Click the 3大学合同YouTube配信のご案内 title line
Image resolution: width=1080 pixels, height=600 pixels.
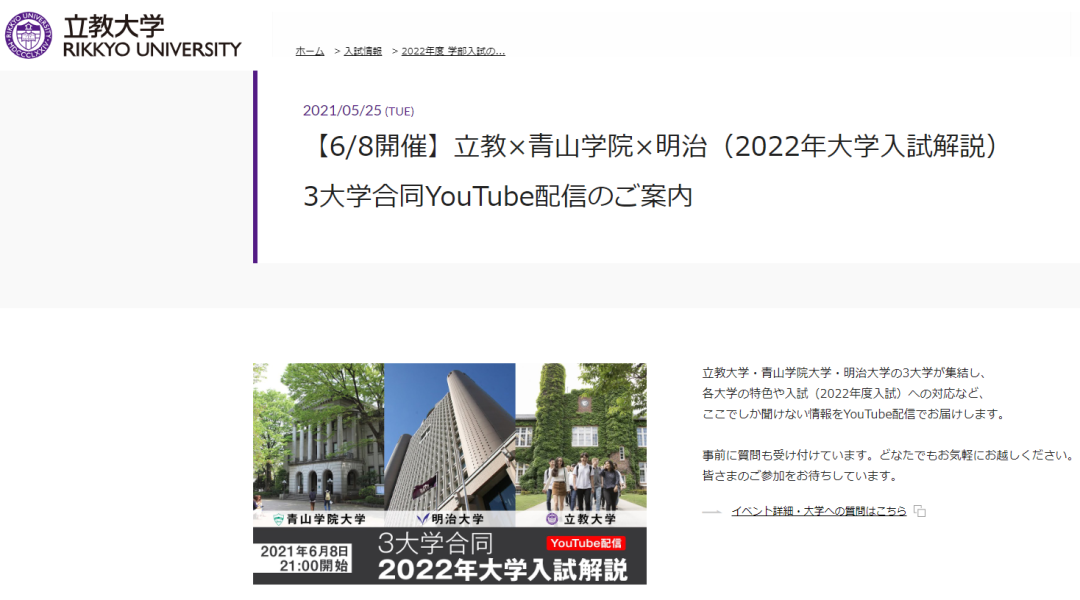[497, 196]
